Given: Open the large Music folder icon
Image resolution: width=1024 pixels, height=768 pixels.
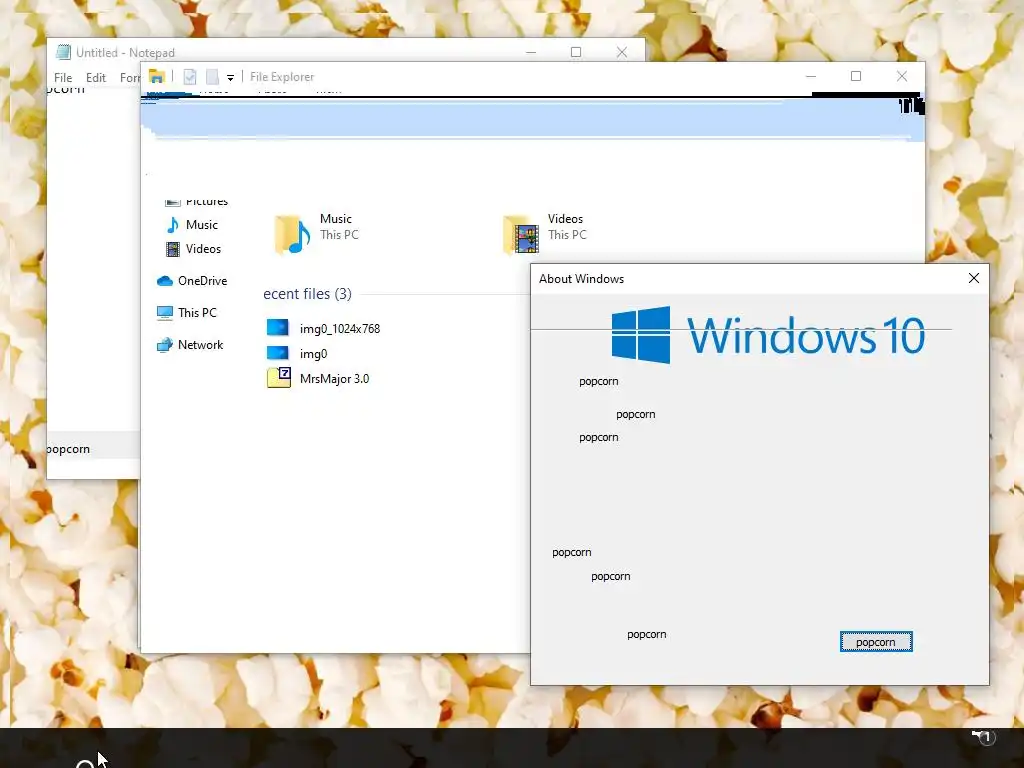Looking at the screenshot, I should (x=292, y=234).
